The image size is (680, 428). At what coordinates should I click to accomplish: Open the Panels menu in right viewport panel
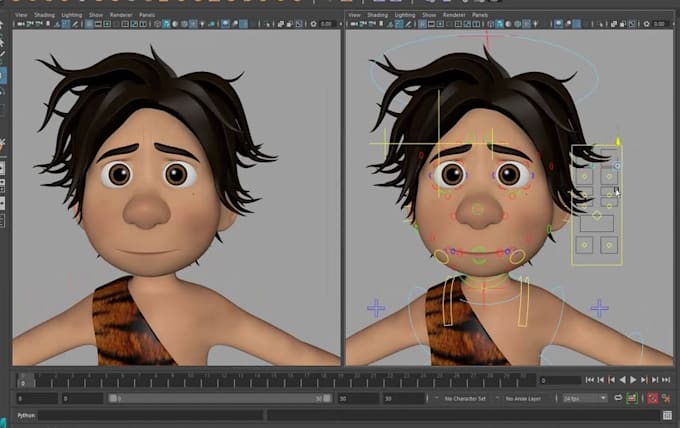(x=480, y=15)
